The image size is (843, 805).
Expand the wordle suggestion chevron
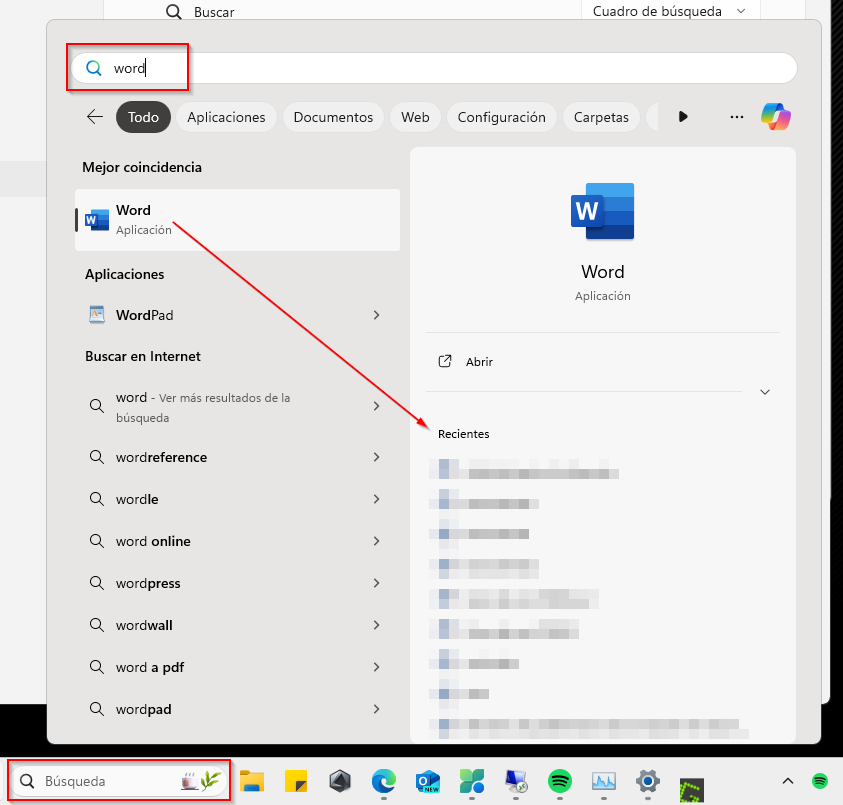pos(376,499)
